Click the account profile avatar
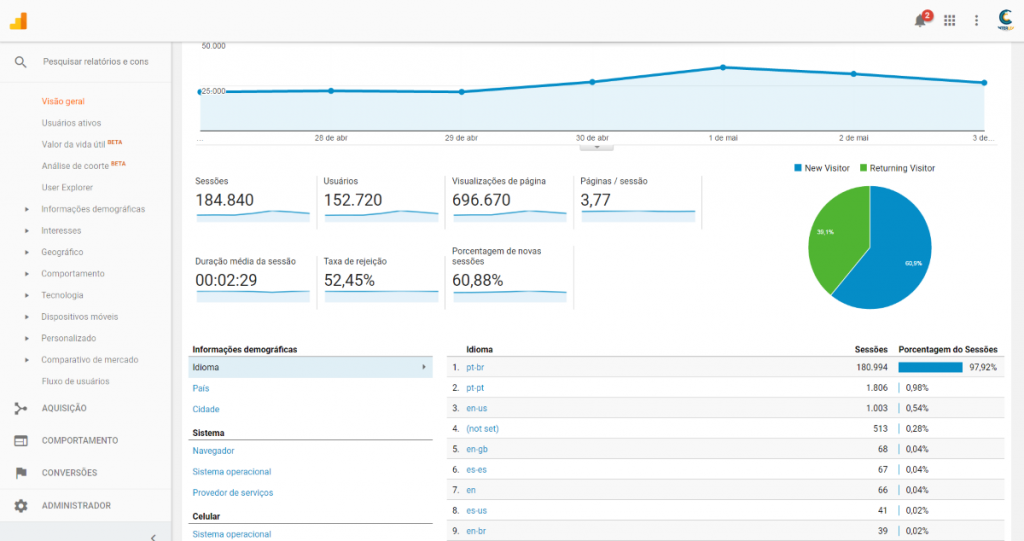Screen dimensions: 1024x541 click(x=1006, y=20)
